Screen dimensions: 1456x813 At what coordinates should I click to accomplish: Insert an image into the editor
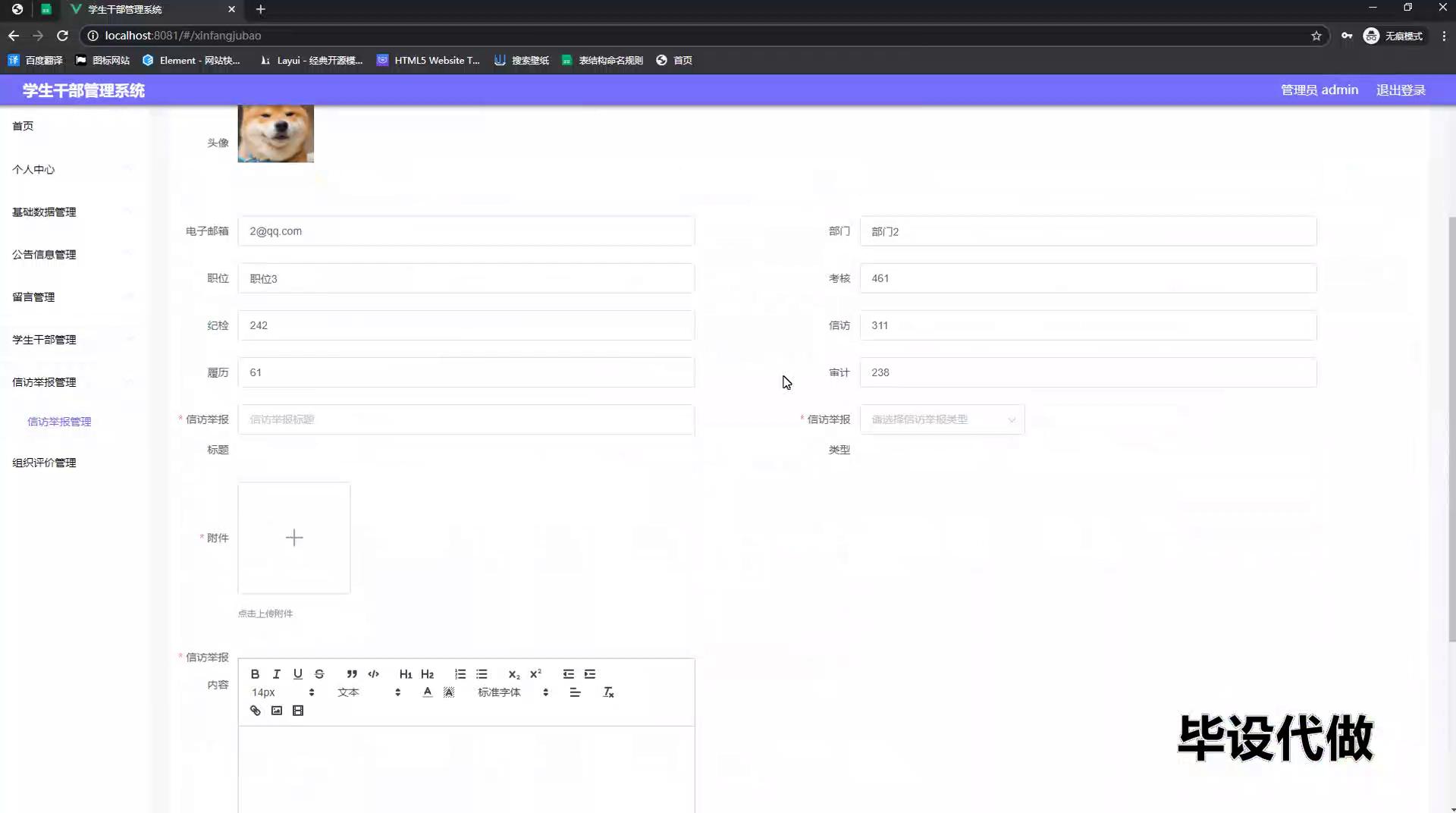pos(277,711)
